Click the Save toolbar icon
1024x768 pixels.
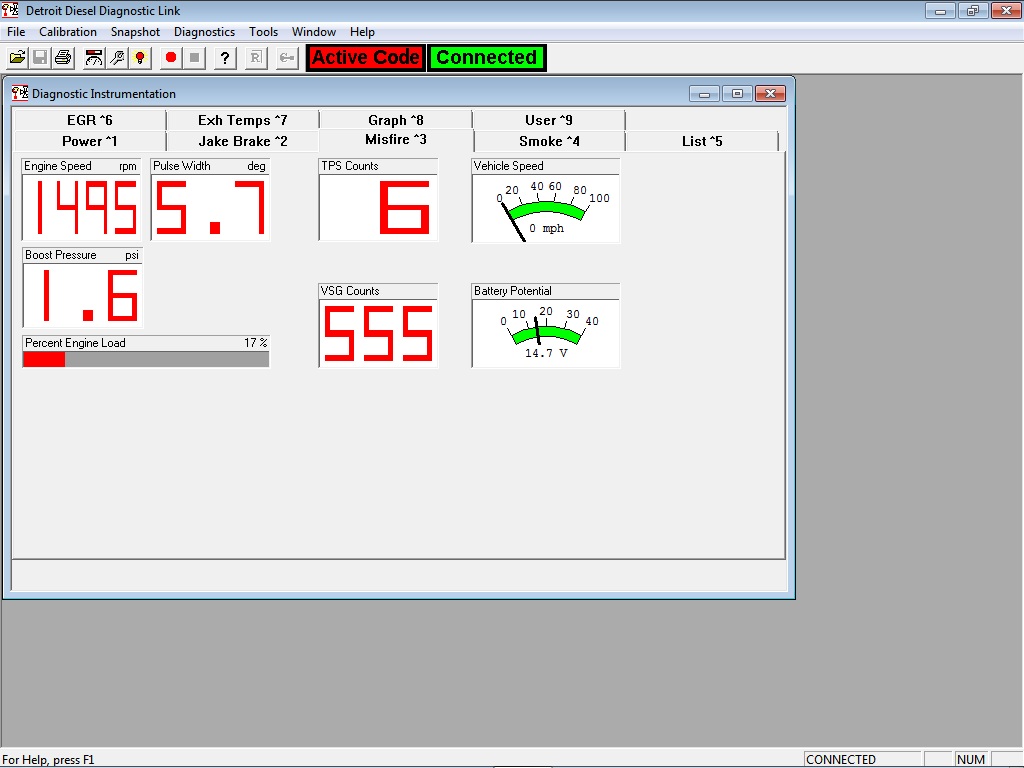pyautogui.click(x=39, y=57)
